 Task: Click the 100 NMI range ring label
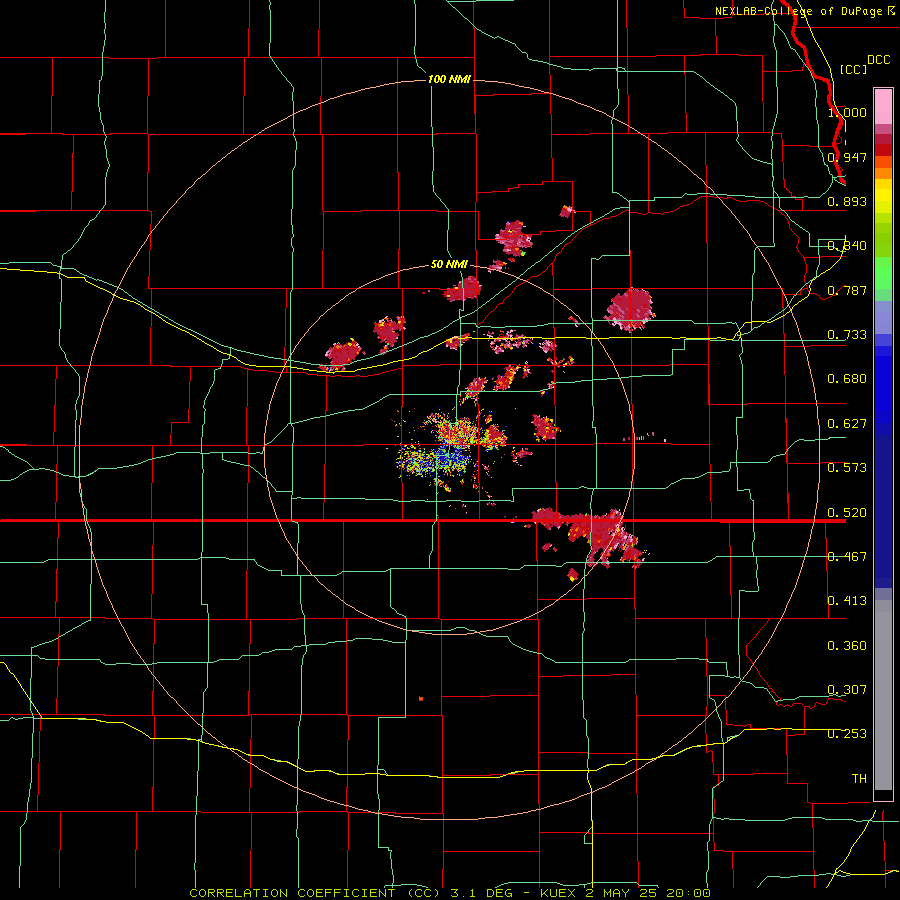[449, 79]
